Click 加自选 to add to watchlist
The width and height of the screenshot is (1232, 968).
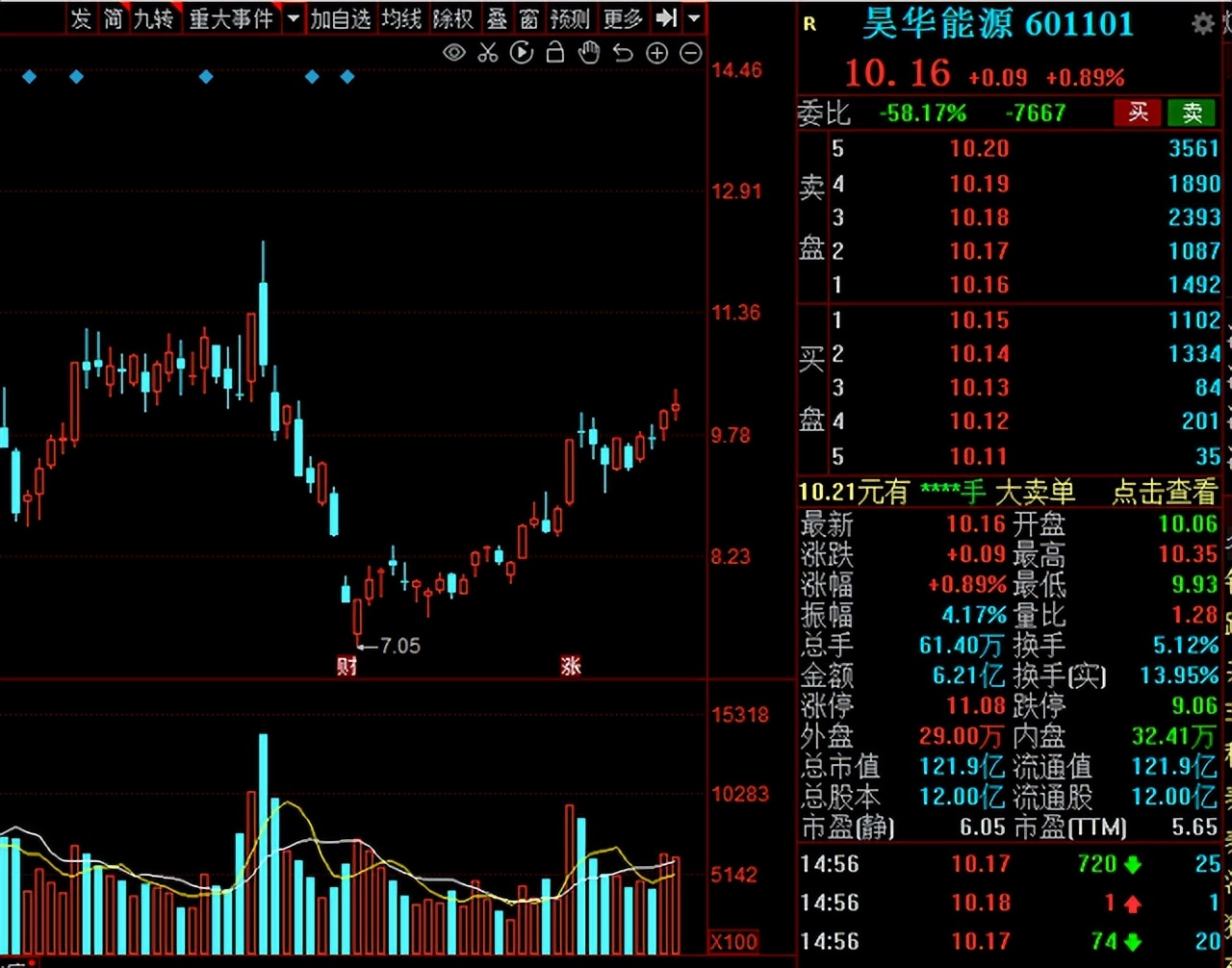click(x=341, y=18)
